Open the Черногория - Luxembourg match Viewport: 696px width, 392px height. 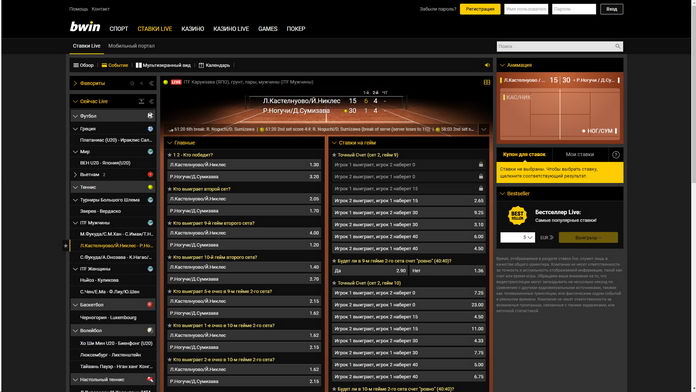[108, 317]
